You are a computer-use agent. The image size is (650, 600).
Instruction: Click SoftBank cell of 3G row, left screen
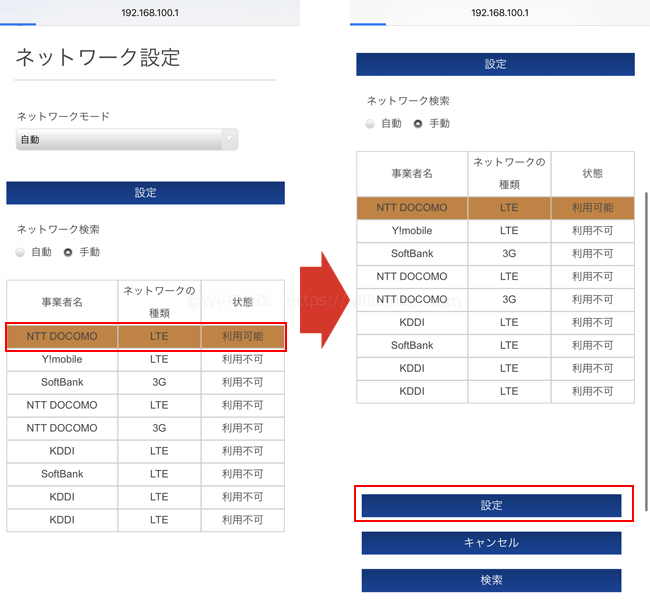pos(62,382)
